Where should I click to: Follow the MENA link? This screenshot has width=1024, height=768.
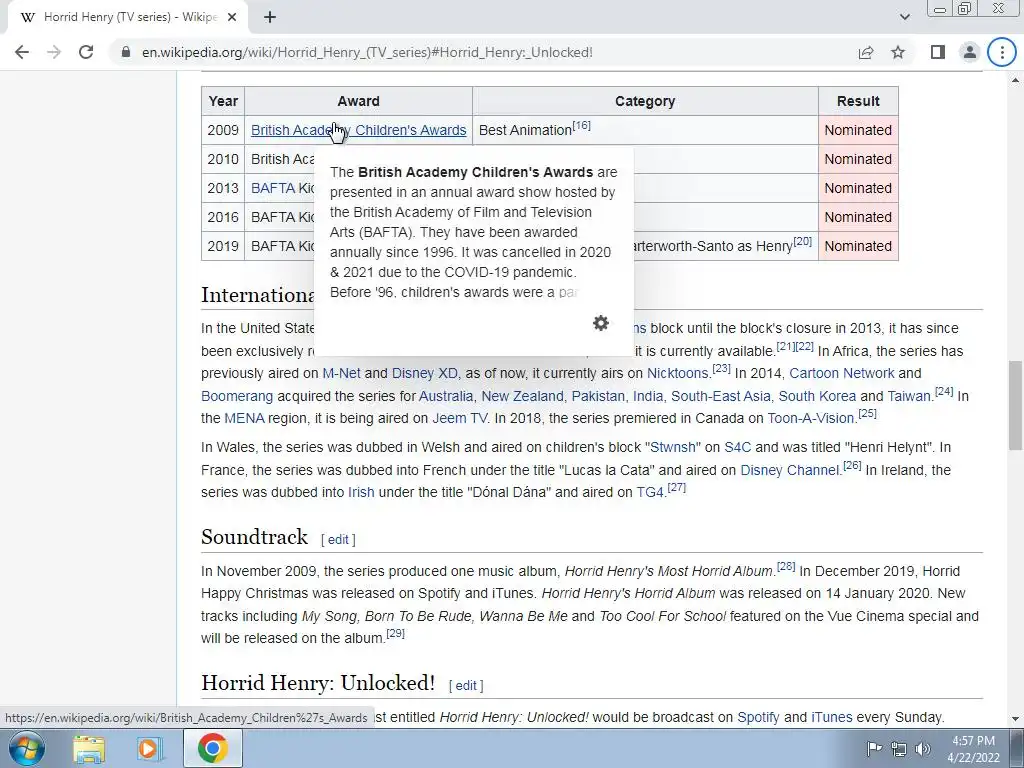click(x=244, y=418)
